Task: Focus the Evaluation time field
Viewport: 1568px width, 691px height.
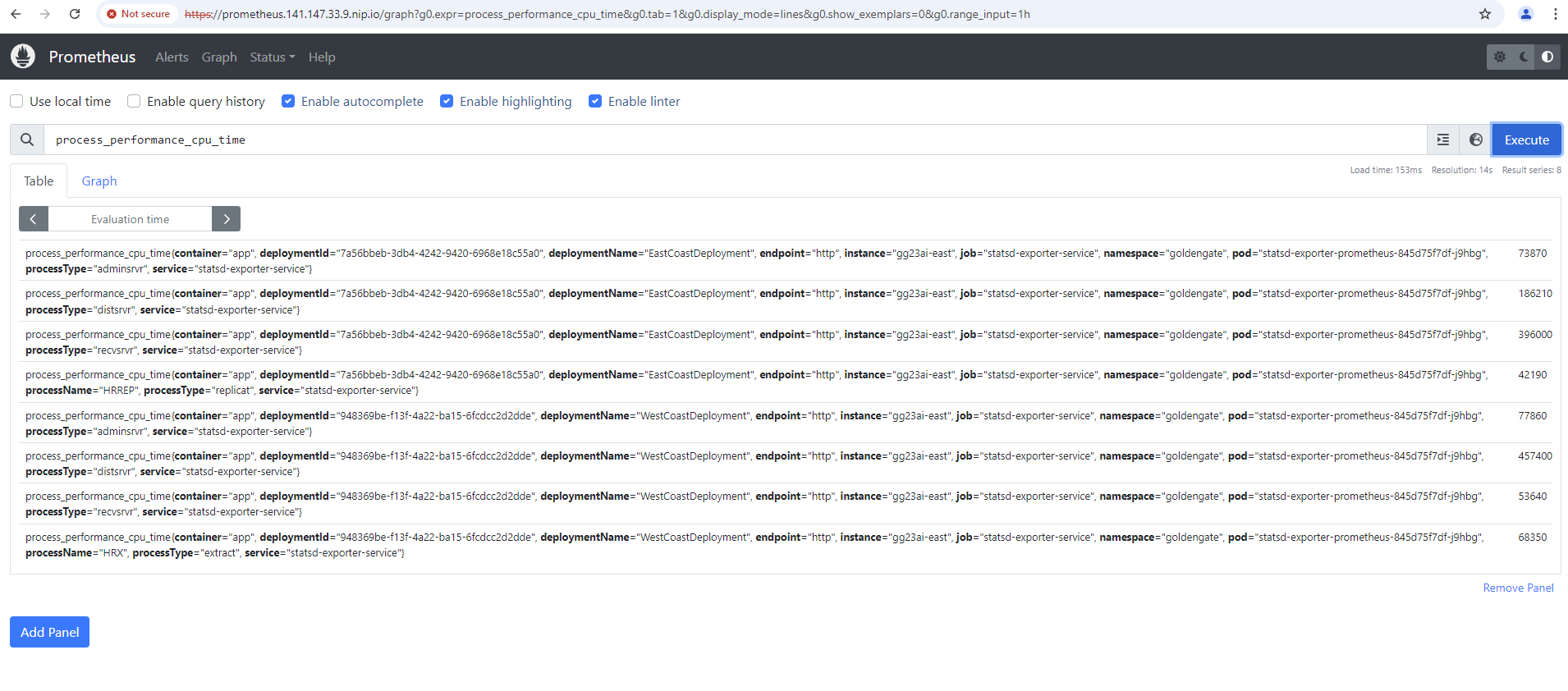Action: (x=131, y=219)
